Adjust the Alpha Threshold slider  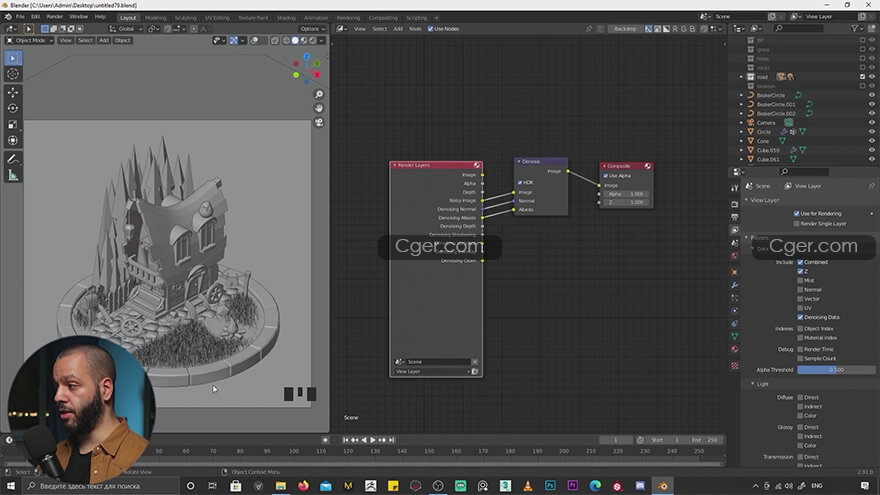click(x=836, y=370)
